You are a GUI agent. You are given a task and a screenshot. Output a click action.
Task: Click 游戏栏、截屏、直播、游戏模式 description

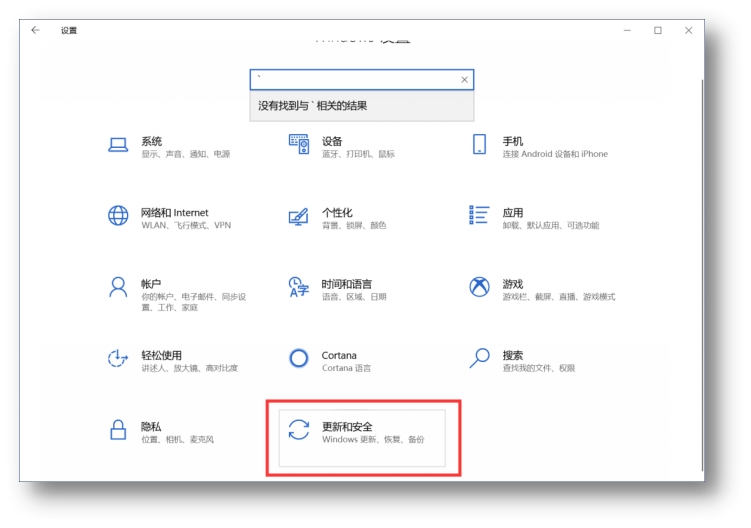tap(559, 297)
